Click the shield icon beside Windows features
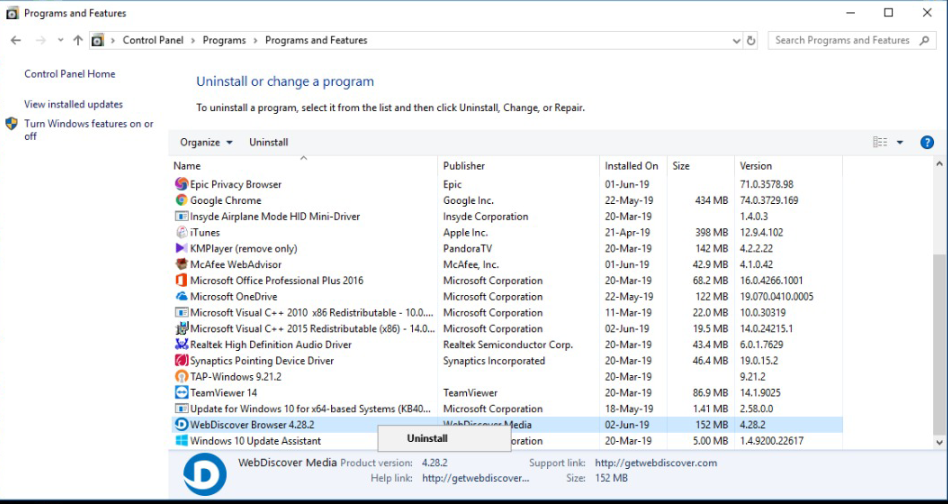 [x=11, y=124]
